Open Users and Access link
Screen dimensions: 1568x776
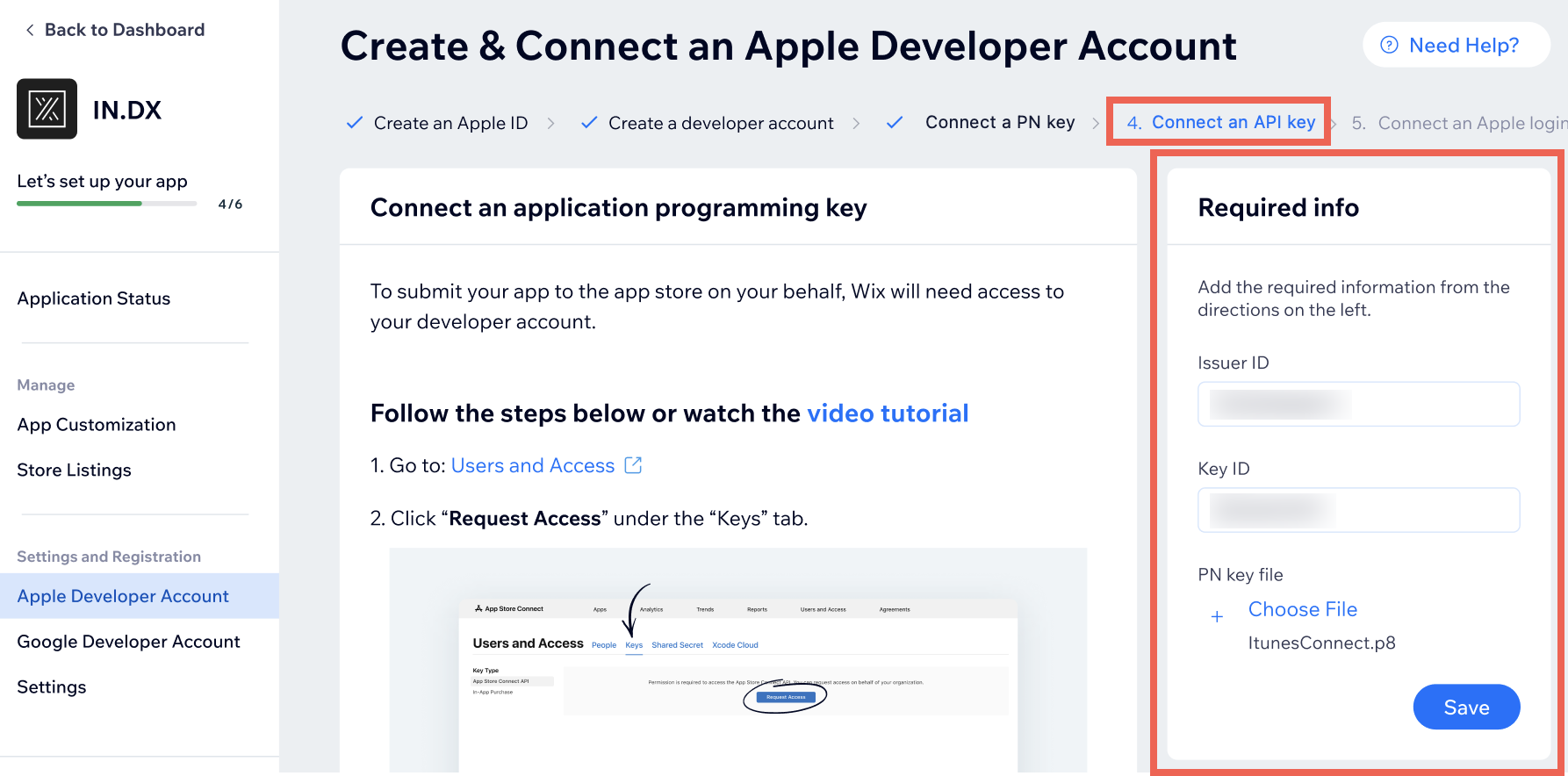point(533,466)
